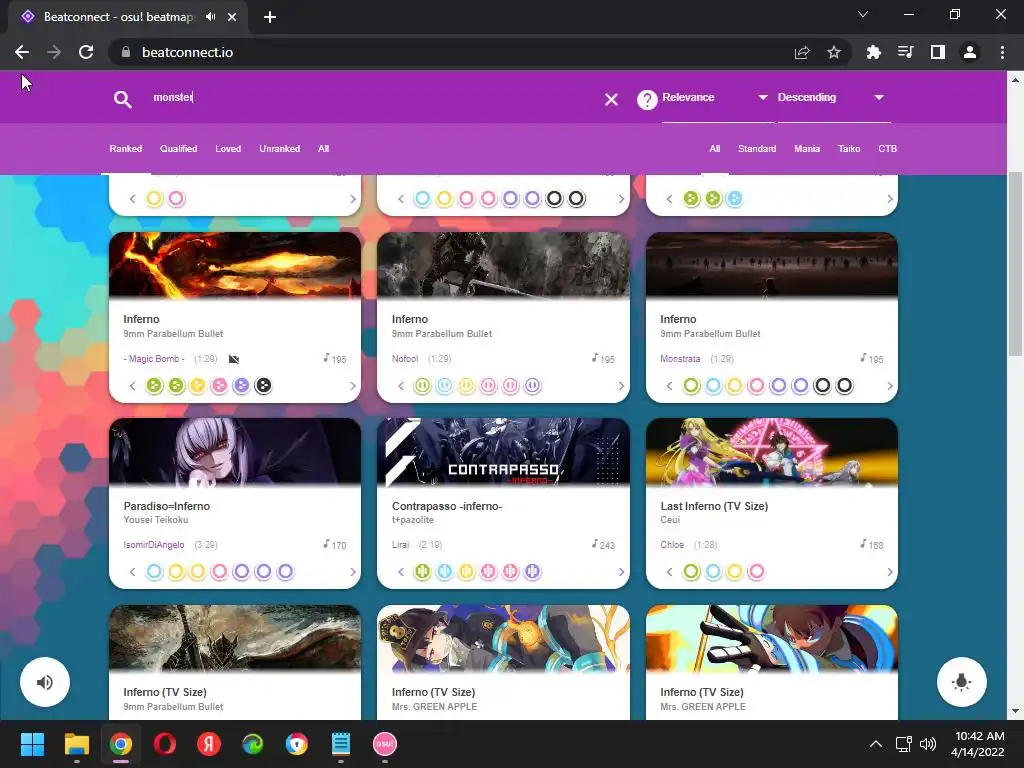Open mapper link - Magic Bomb -

pyautogui.click(x=153, y=359)
